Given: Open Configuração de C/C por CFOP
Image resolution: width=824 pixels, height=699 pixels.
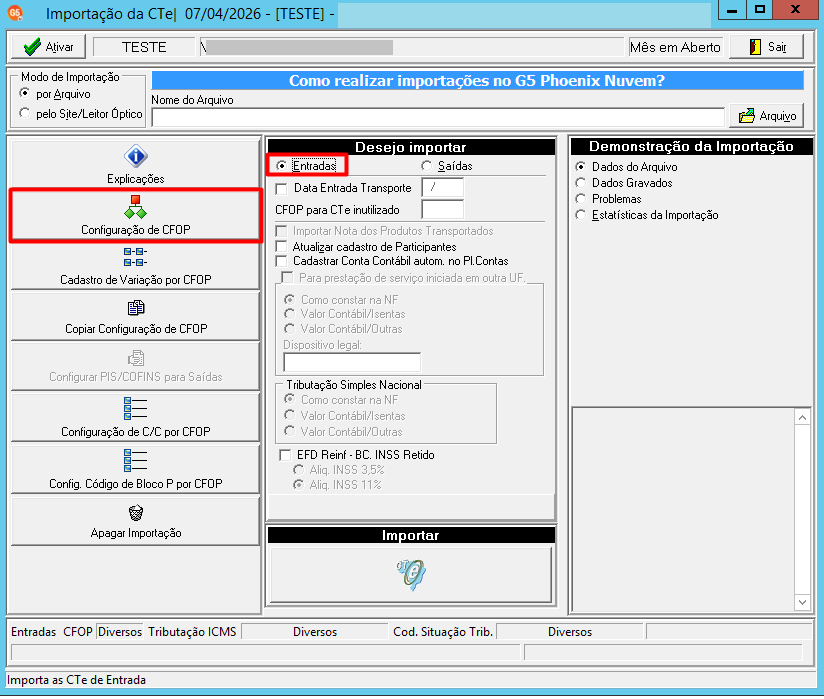Looking at the screenshot, I should coord(136,418).
